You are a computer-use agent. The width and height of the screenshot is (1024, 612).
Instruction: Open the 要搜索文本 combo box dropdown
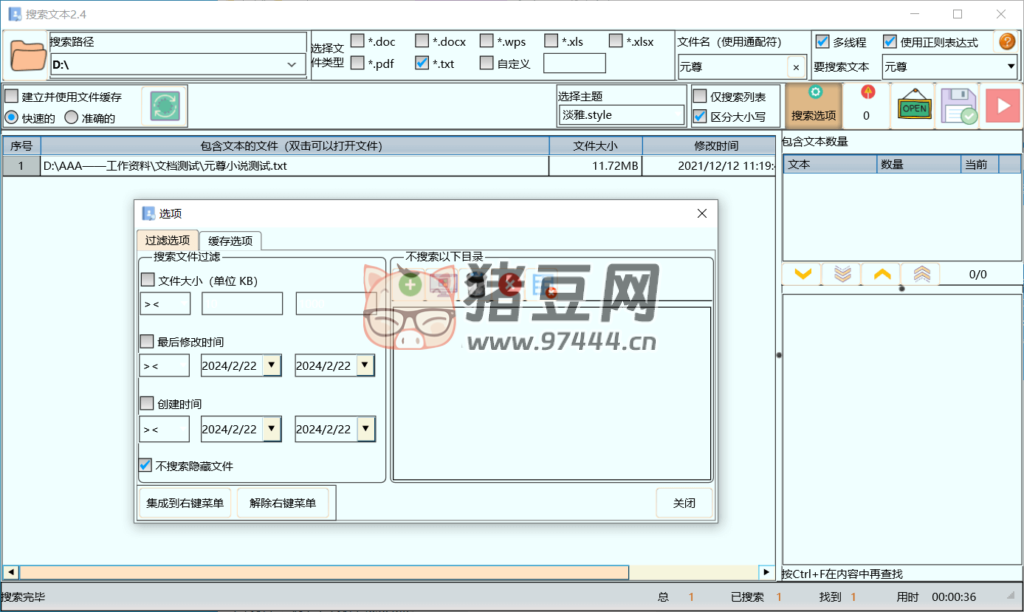coord(1010,67)
